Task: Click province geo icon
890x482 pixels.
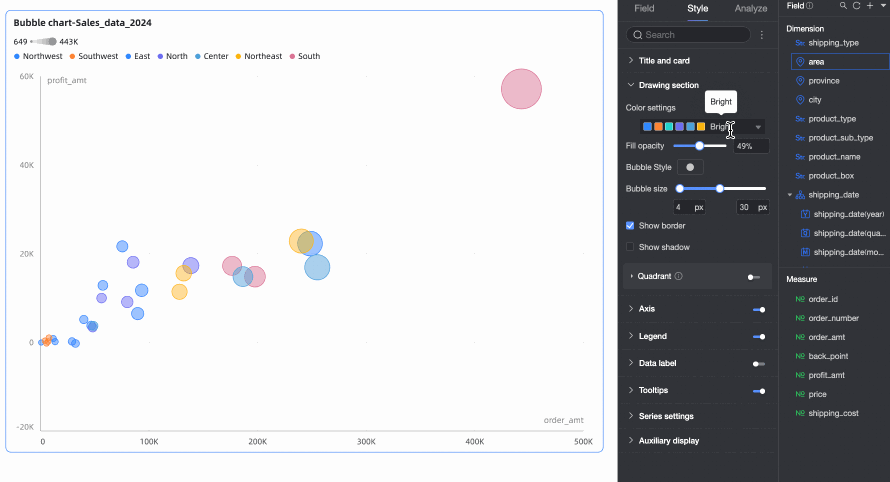Action: (x=800, y=81)
